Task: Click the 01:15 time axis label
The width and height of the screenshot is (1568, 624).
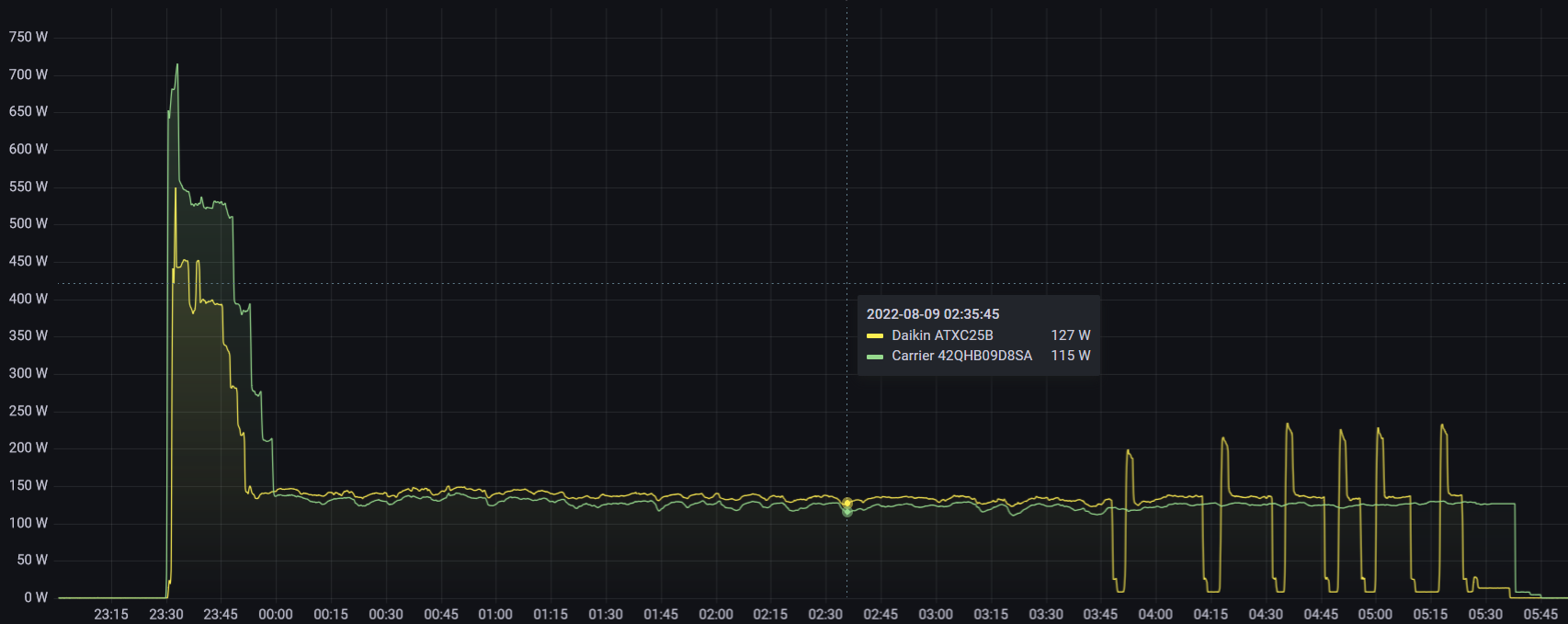Action: pyautogui.click(x=551, y=614)
